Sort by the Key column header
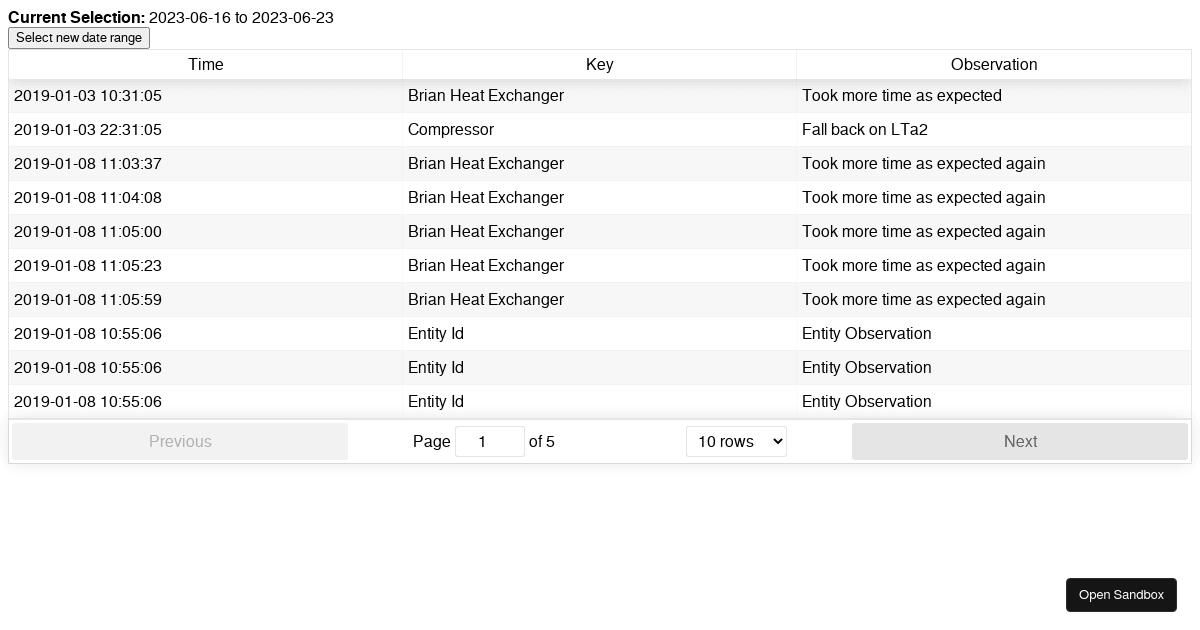The image size is (1200, 630). click(x=600, y=64)
